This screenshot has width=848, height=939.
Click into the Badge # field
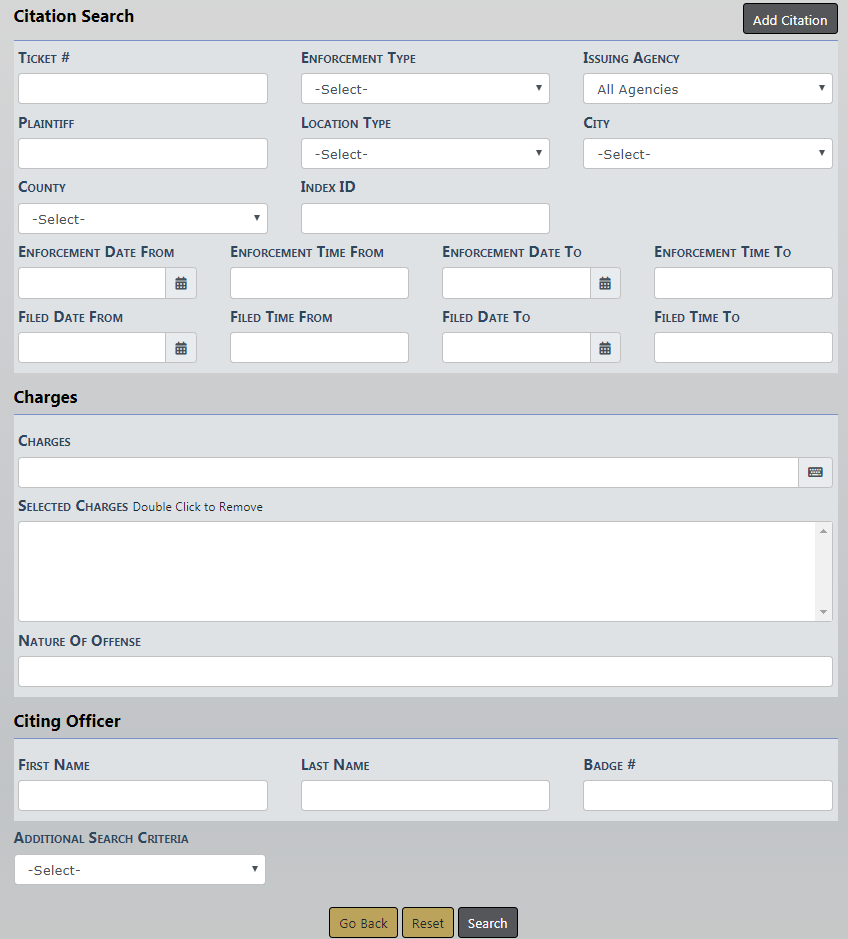pos(707,796)
